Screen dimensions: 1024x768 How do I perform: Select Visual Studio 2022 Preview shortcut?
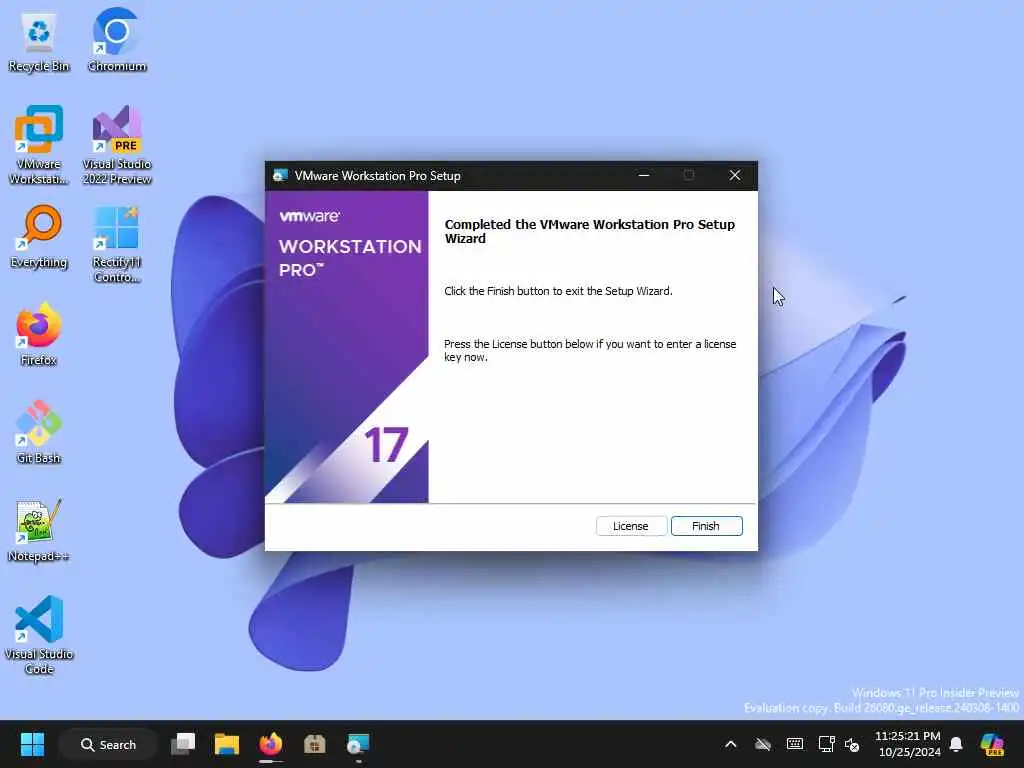coord(117,145)
